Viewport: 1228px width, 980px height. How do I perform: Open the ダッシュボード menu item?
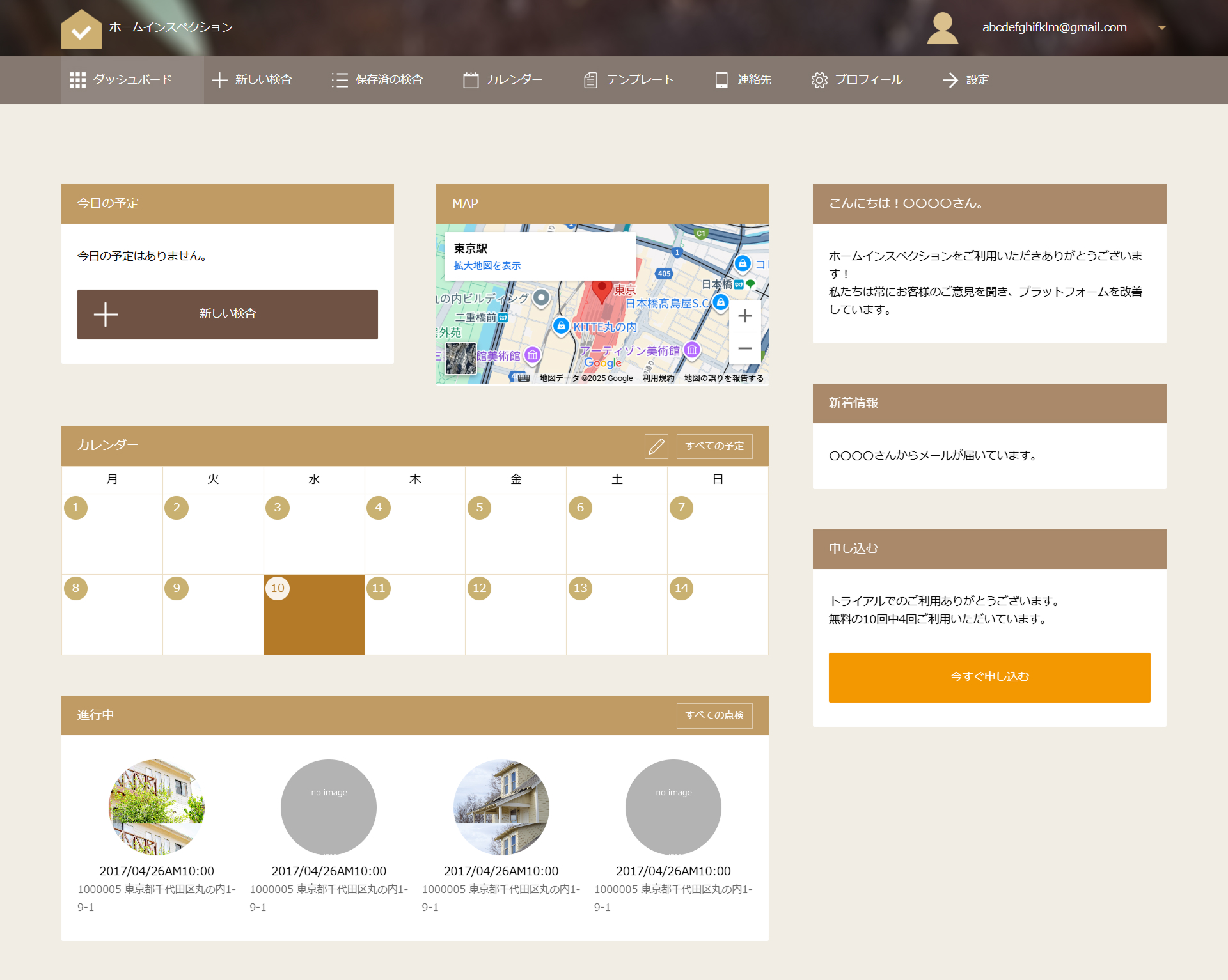132,80
